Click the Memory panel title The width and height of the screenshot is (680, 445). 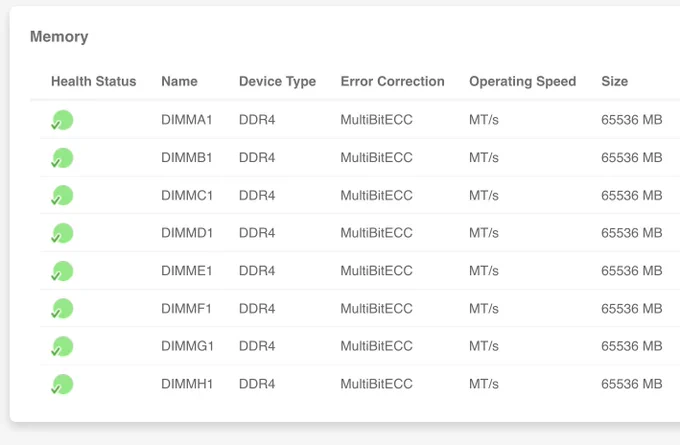(x=59, y=37)
